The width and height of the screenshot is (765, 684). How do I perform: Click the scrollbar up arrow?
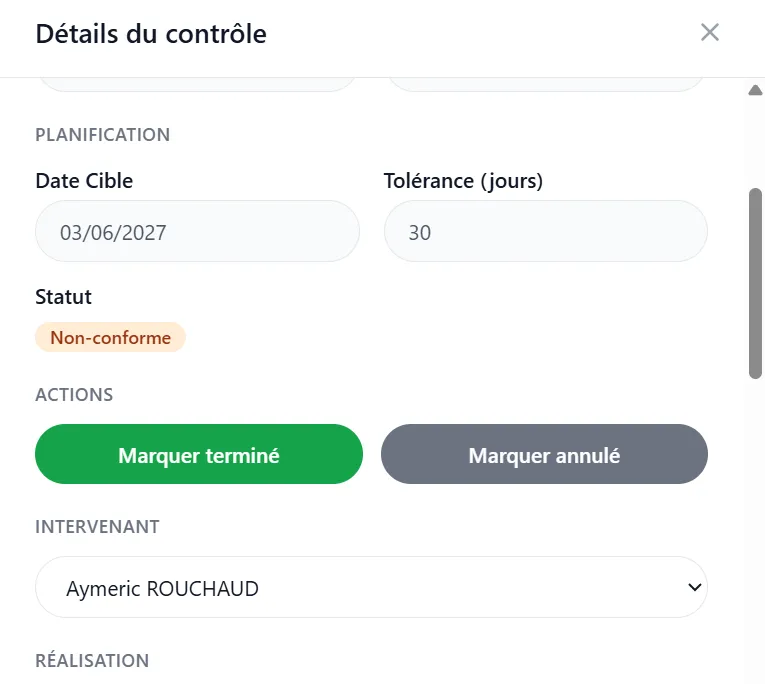pos(755,90)
